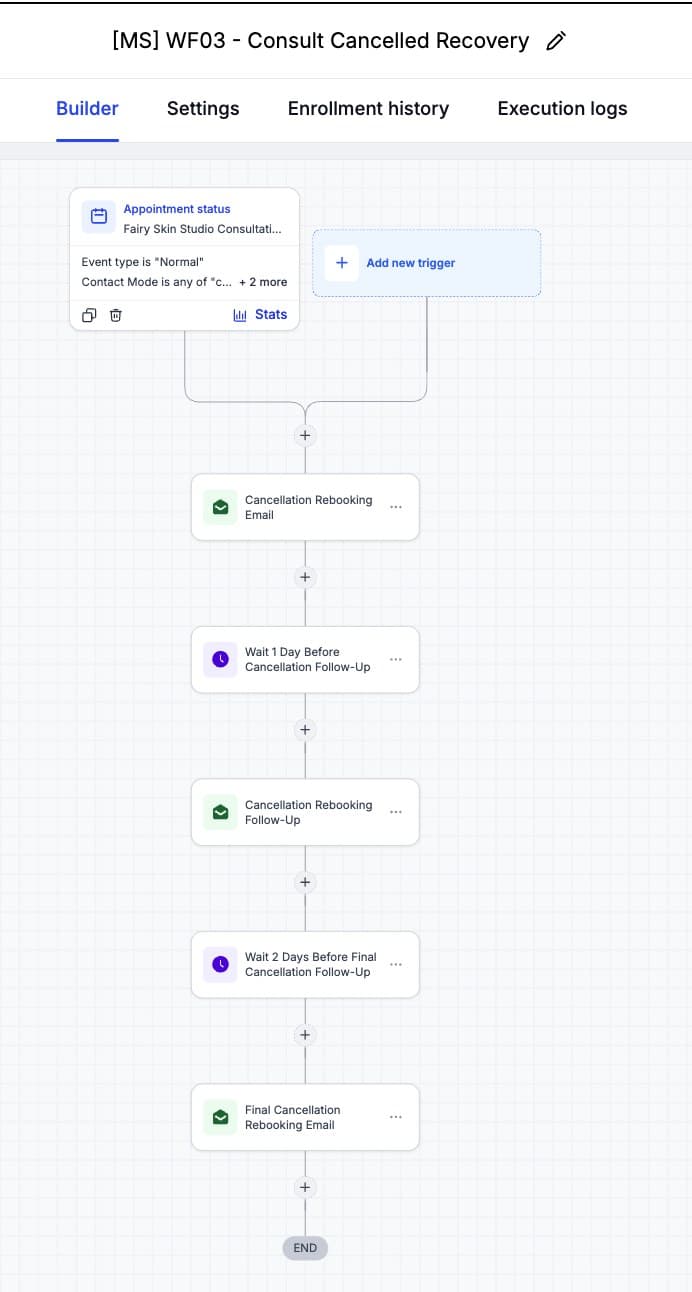Open options menu for Cancellation Rebooking Follow-Up
This screenshot has width=692, height=1292.
pyautogui.click(x=396, y=812)
